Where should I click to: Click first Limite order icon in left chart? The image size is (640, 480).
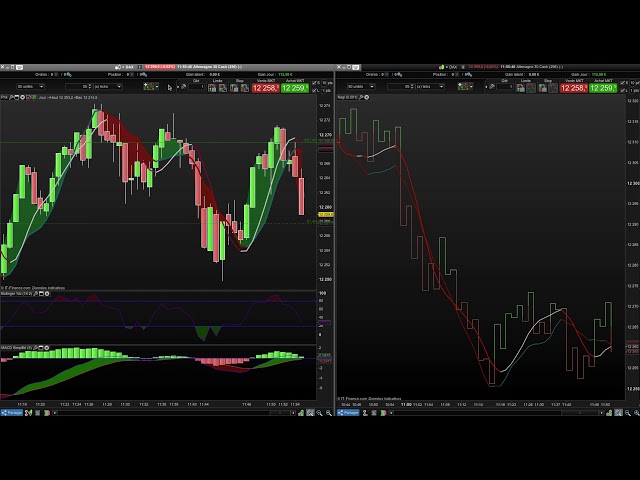211,88
